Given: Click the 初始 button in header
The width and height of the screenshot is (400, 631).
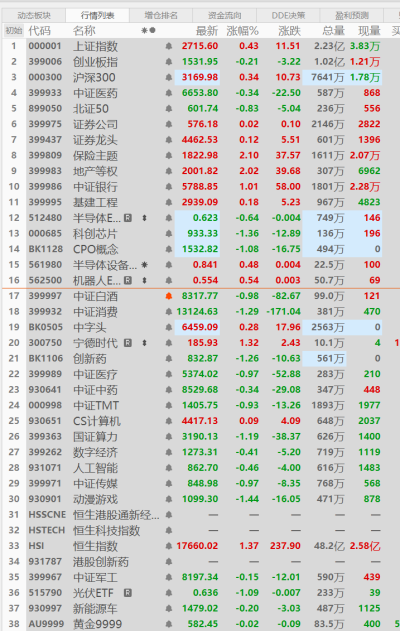Looking at the screenshot, I should coord(14,31).
